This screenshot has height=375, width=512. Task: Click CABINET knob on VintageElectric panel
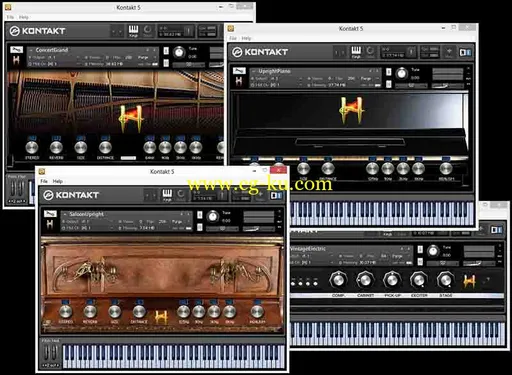pyautogui.click(x=365, y=280)
